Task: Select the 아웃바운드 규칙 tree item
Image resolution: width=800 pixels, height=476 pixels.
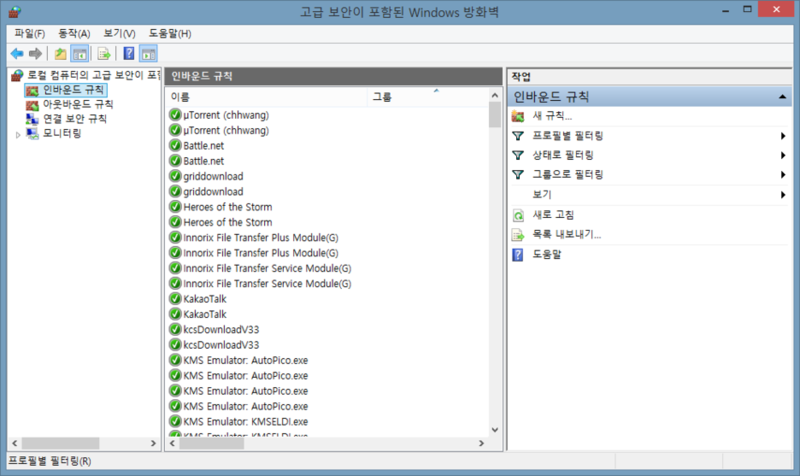Action: tap(78, 105)
